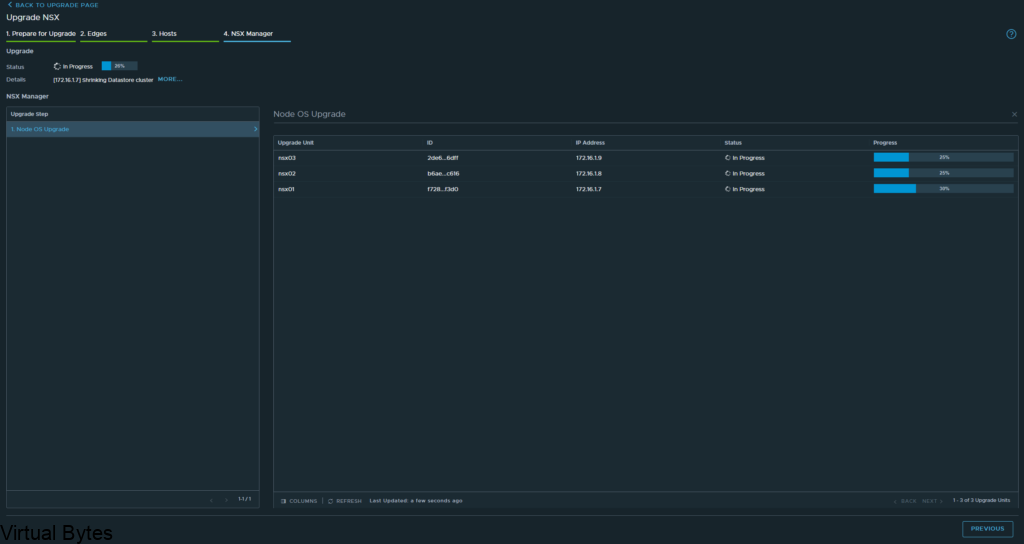Click IP address 172.16.1.7 in the table
Viewport: 1024px width, 544px height.
click(x=588, y=189)
